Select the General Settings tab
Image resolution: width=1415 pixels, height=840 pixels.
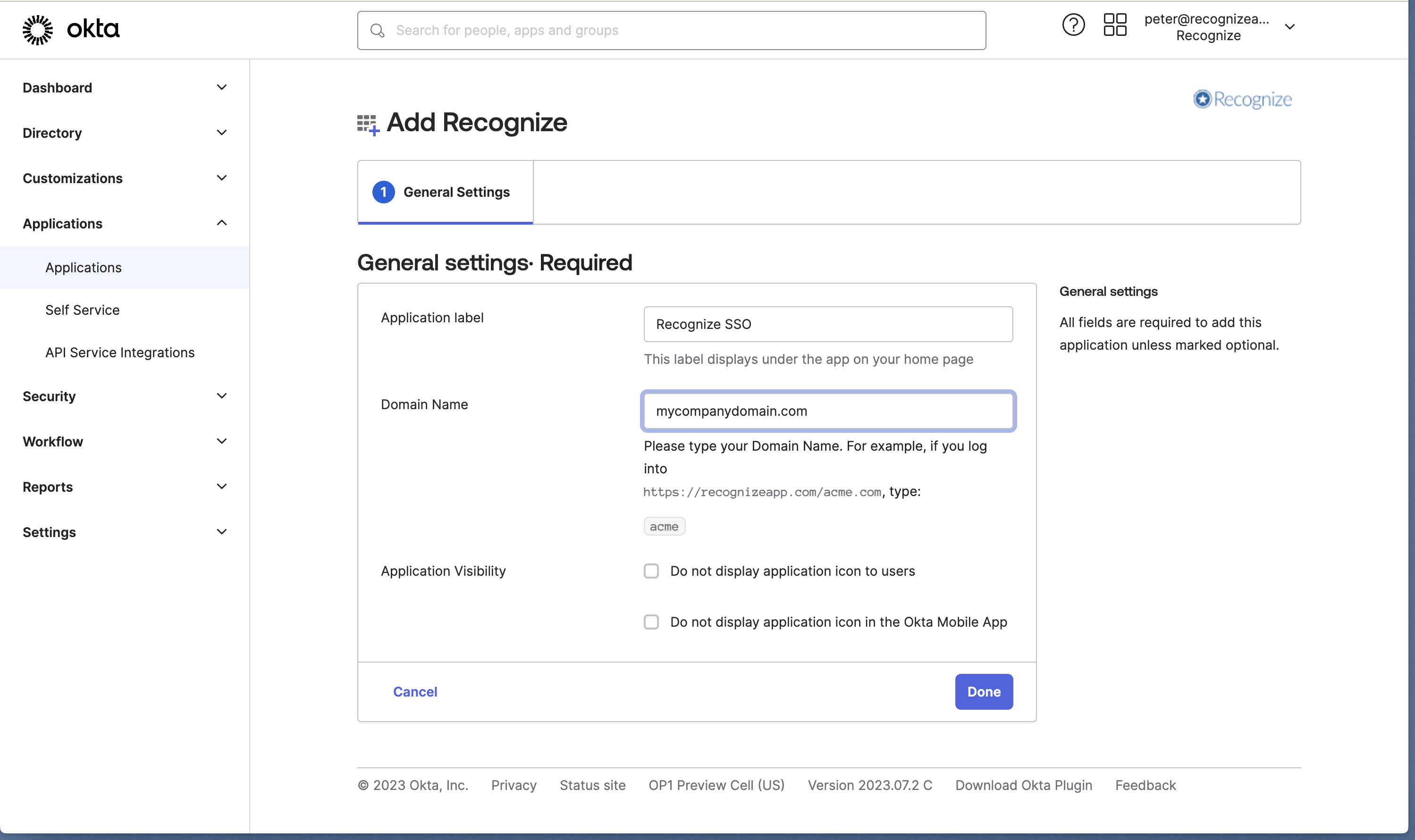446,193
